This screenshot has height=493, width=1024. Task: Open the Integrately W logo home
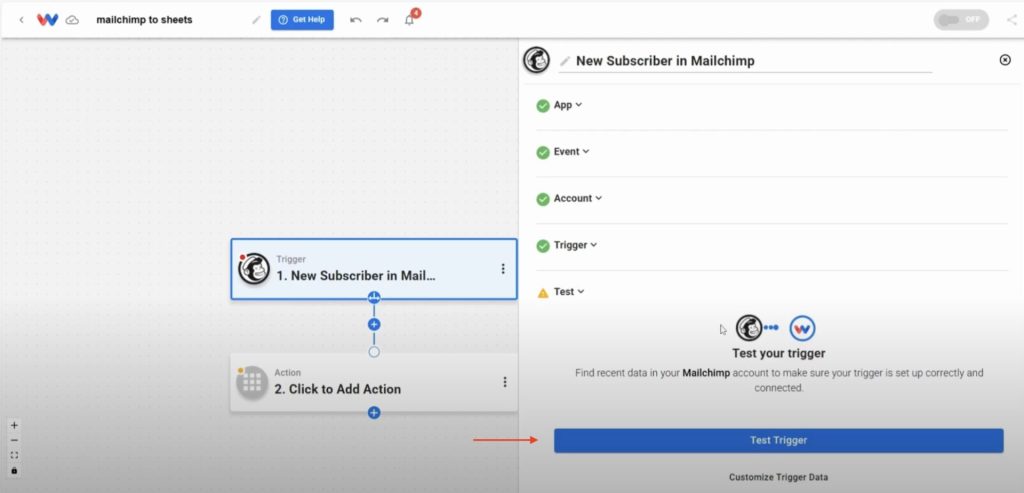coord(47,20)
